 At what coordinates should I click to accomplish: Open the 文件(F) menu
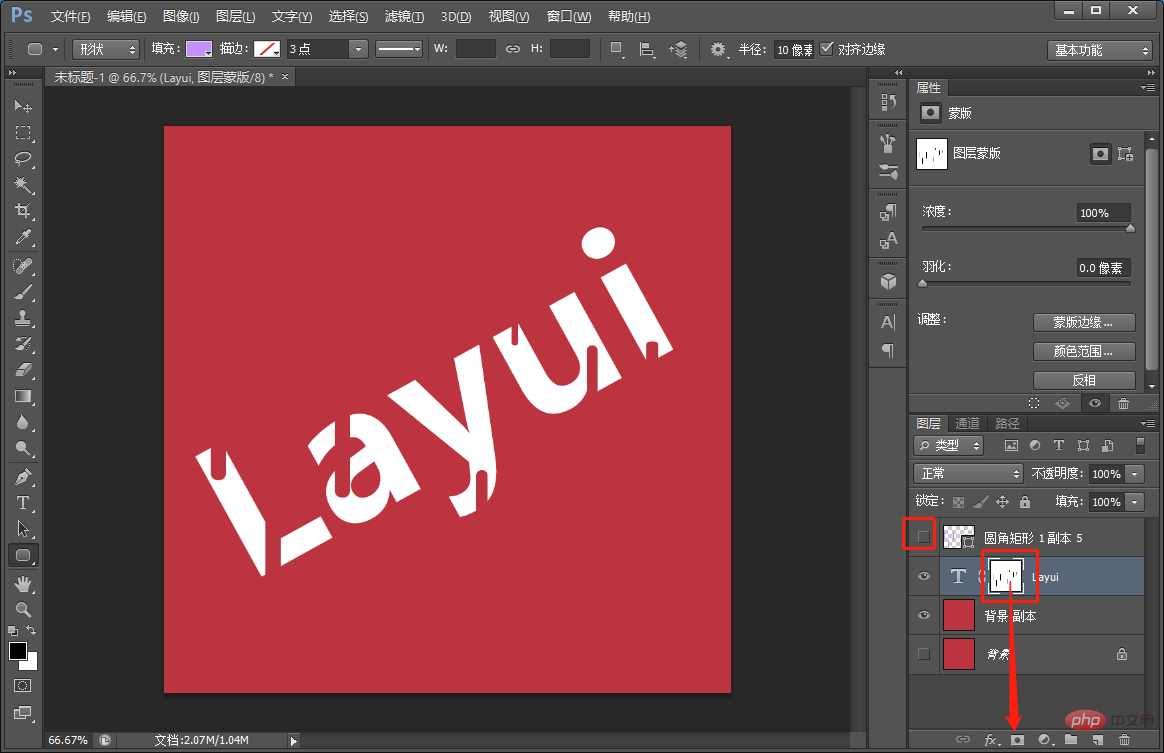click(x=71, y=16)
